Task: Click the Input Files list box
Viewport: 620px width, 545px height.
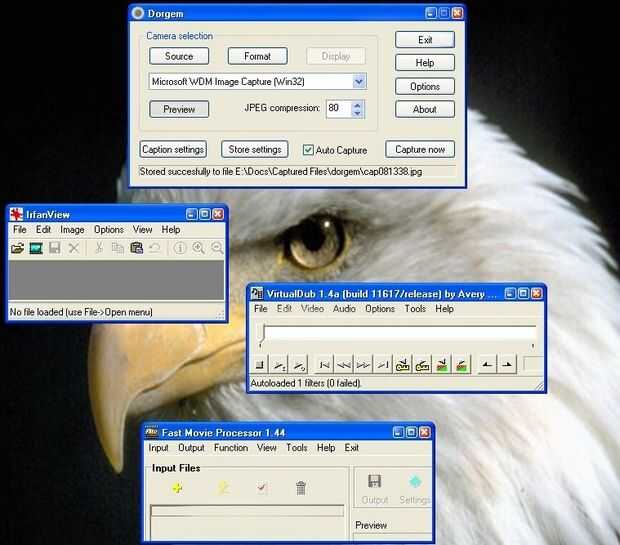Action: coord(247,523)
